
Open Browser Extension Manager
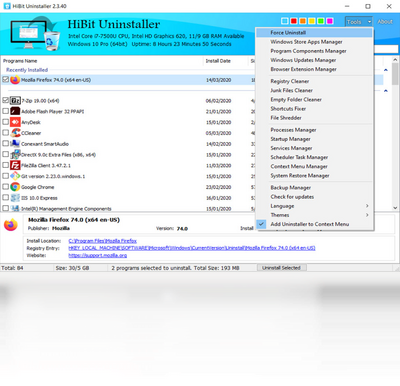[x=314, y=69]
